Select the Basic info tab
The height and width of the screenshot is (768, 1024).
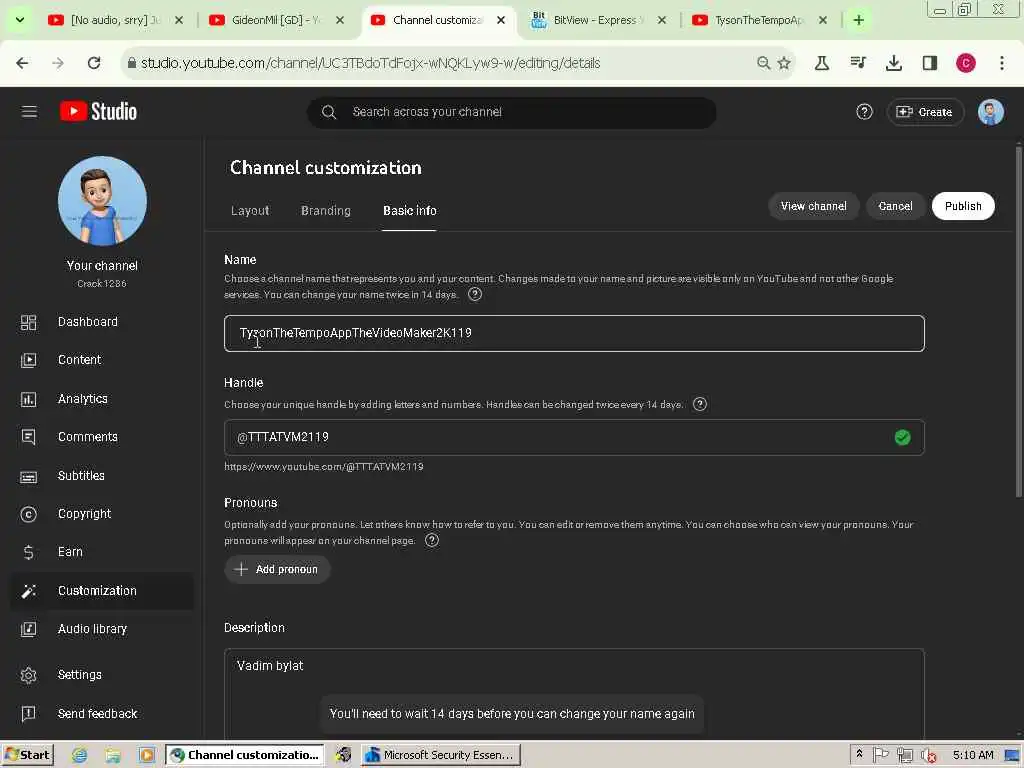coord(409,211)
